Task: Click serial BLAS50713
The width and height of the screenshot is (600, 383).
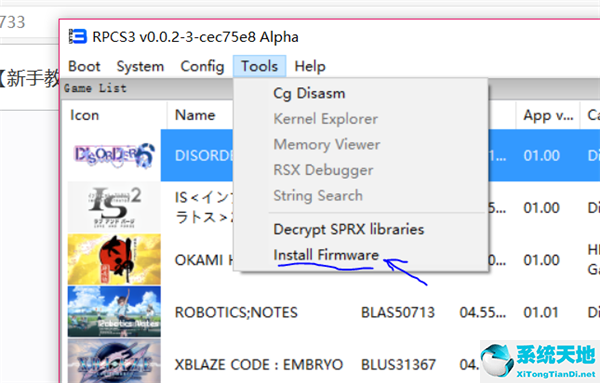Action: click(x=398, y=313)
